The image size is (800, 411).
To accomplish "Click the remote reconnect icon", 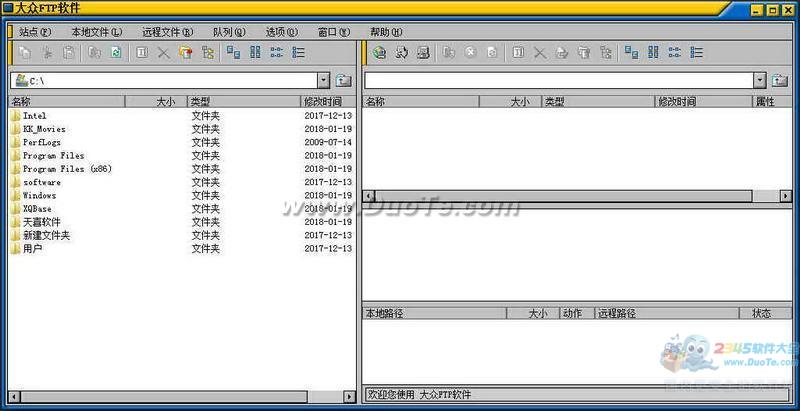I will [x=402, y=53].
